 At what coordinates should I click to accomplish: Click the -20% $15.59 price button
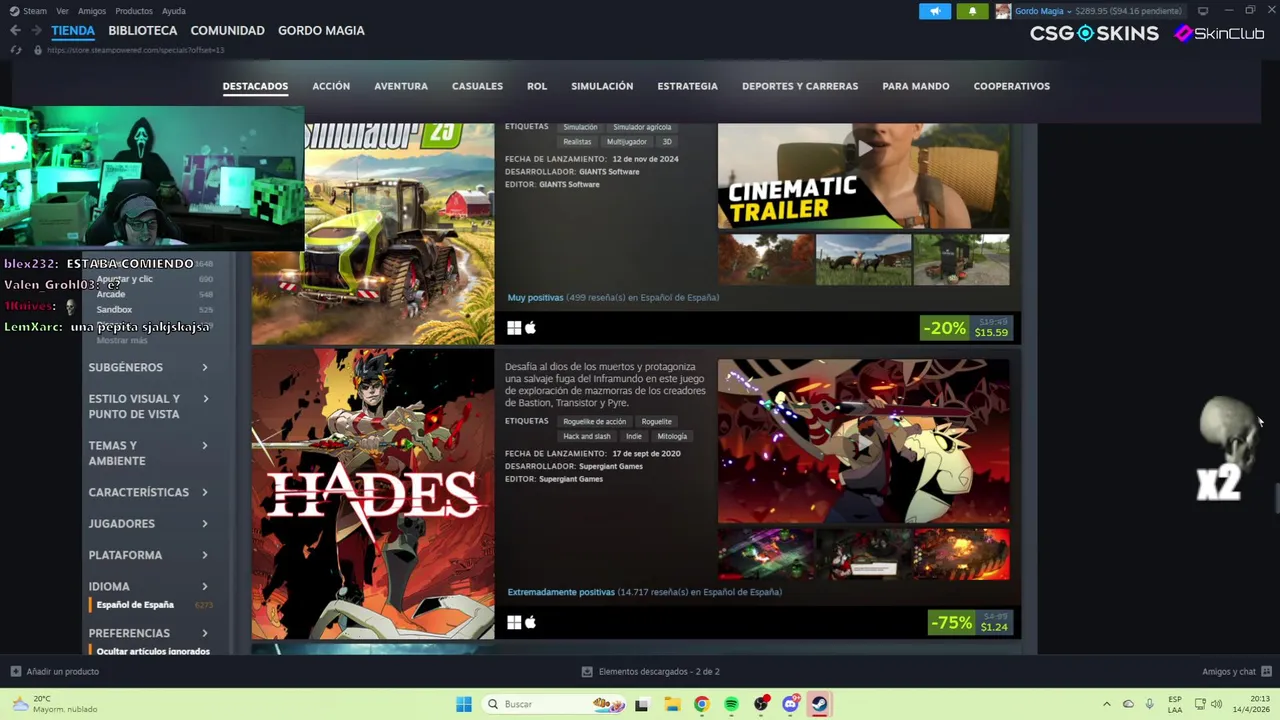[x=966, y=328]
